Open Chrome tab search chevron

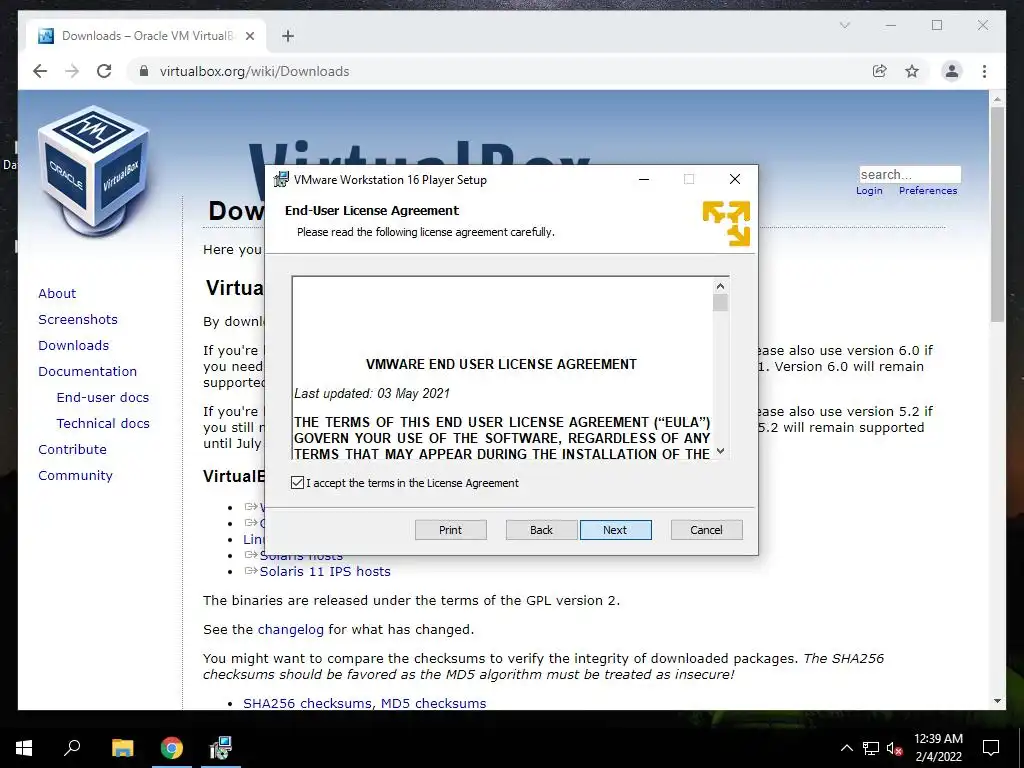coord(844,25)
